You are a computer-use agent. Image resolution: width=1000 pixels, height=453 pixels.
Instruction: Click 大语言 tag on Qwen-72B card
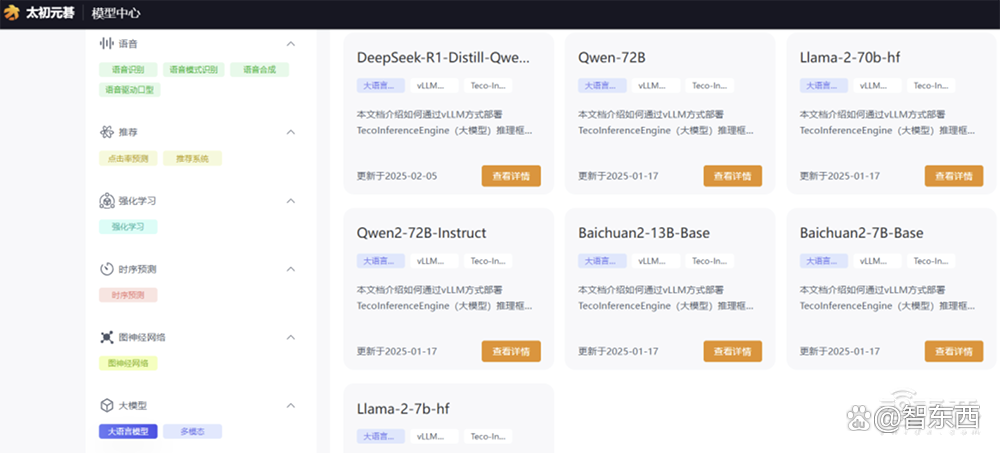click(x=602, y=85)
